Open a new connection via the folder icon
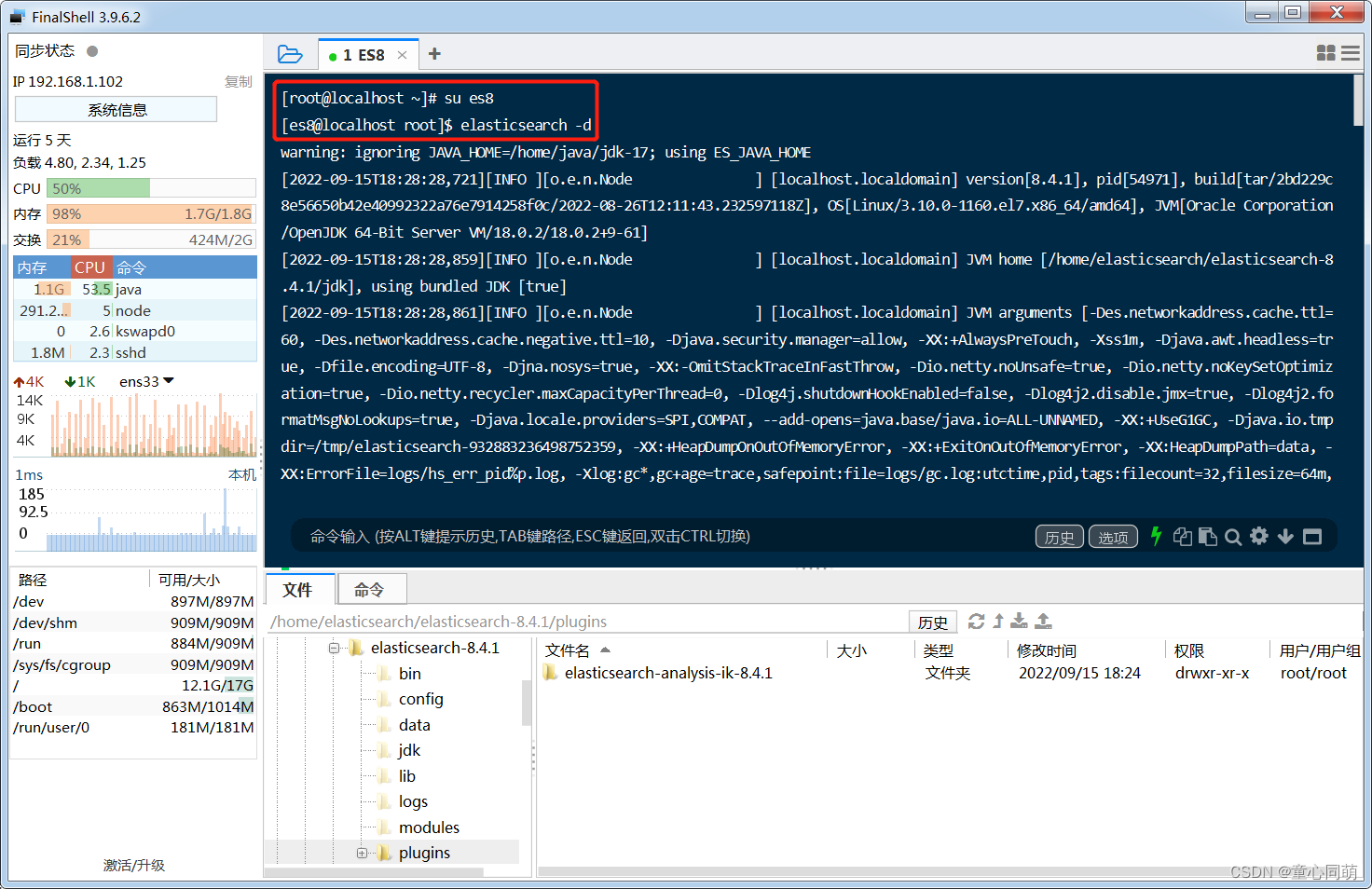 coord(291,54)
